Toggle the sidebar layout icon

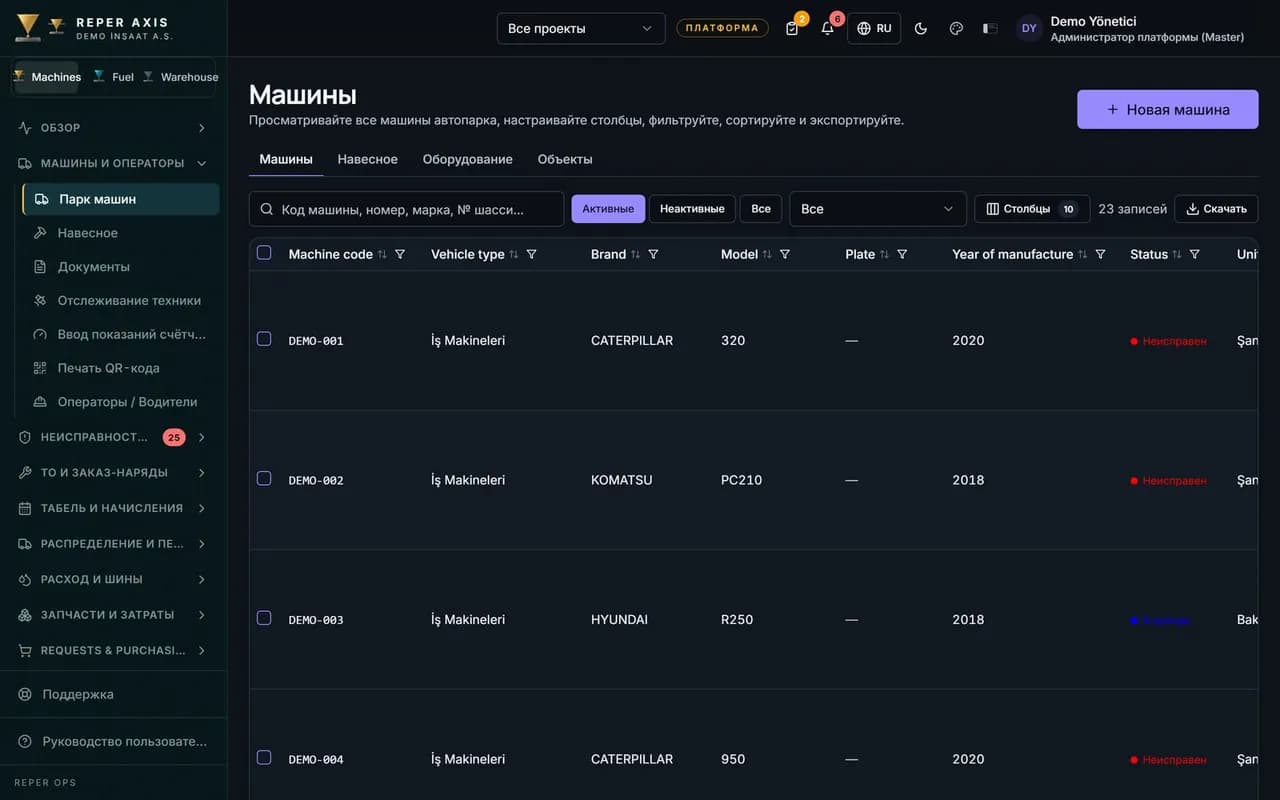point(990,28)
